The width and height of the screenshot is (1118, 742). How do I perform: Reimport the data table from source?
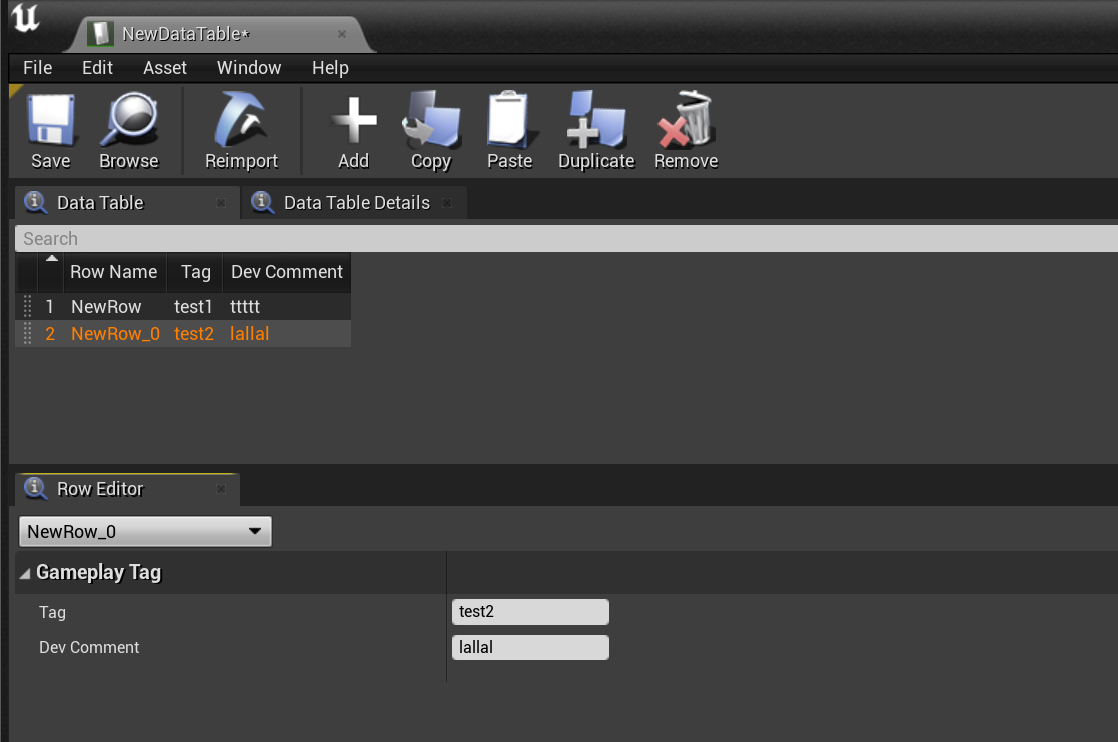point(241,120)
